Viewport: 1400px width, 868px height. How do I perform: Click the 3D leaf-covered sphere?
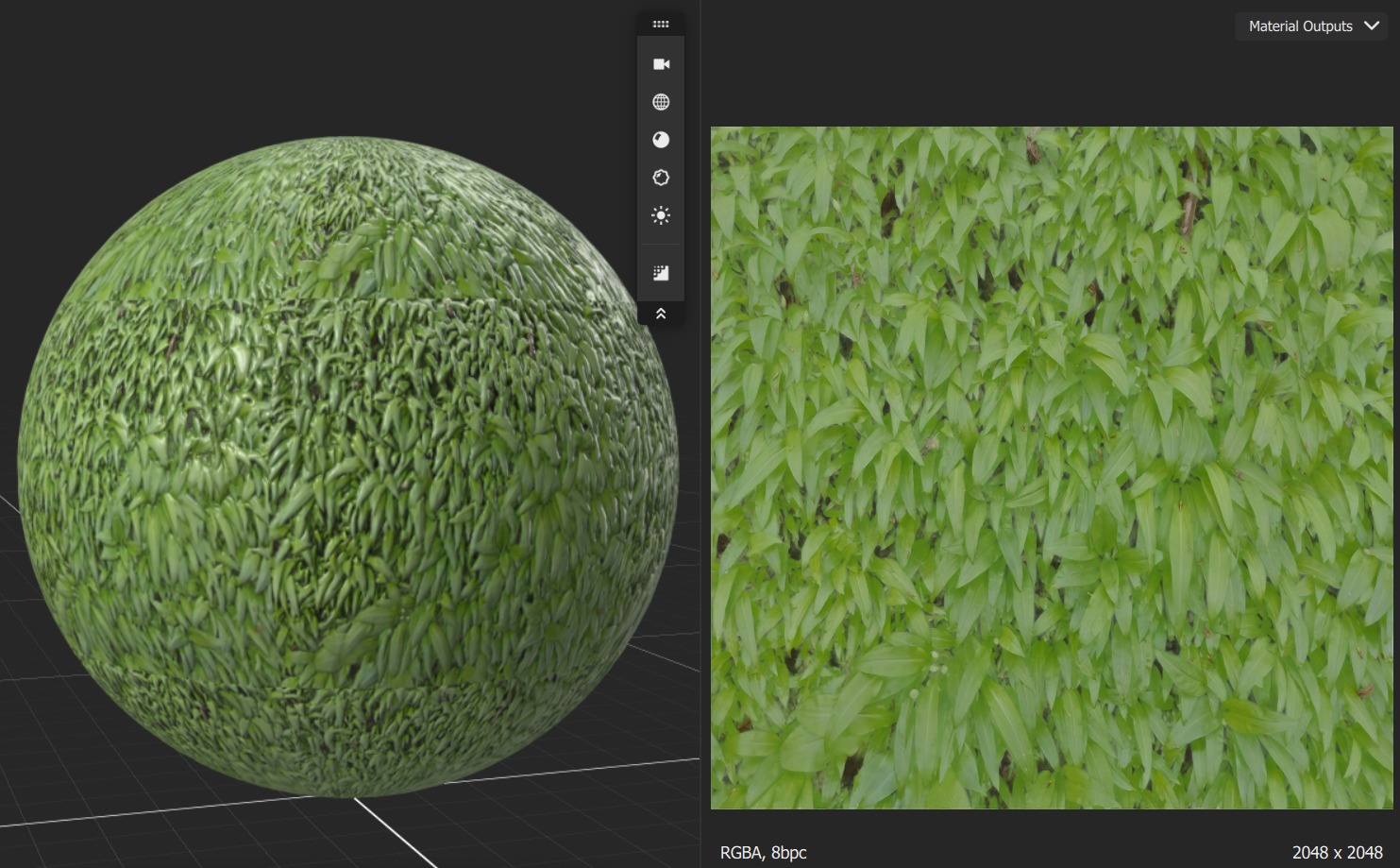tap(347, 468)
